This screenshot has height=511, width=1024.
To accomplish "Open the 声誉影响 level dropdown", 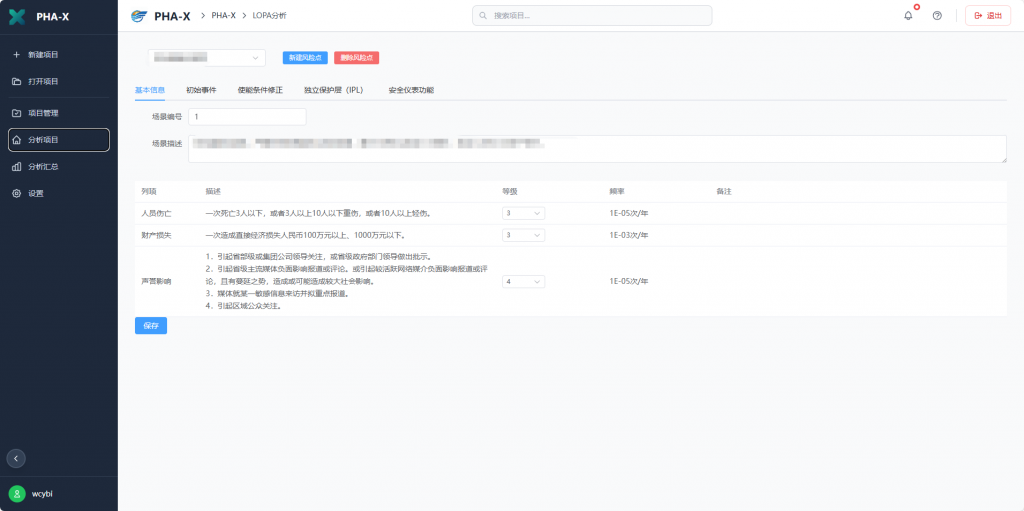I will [523, 282].
